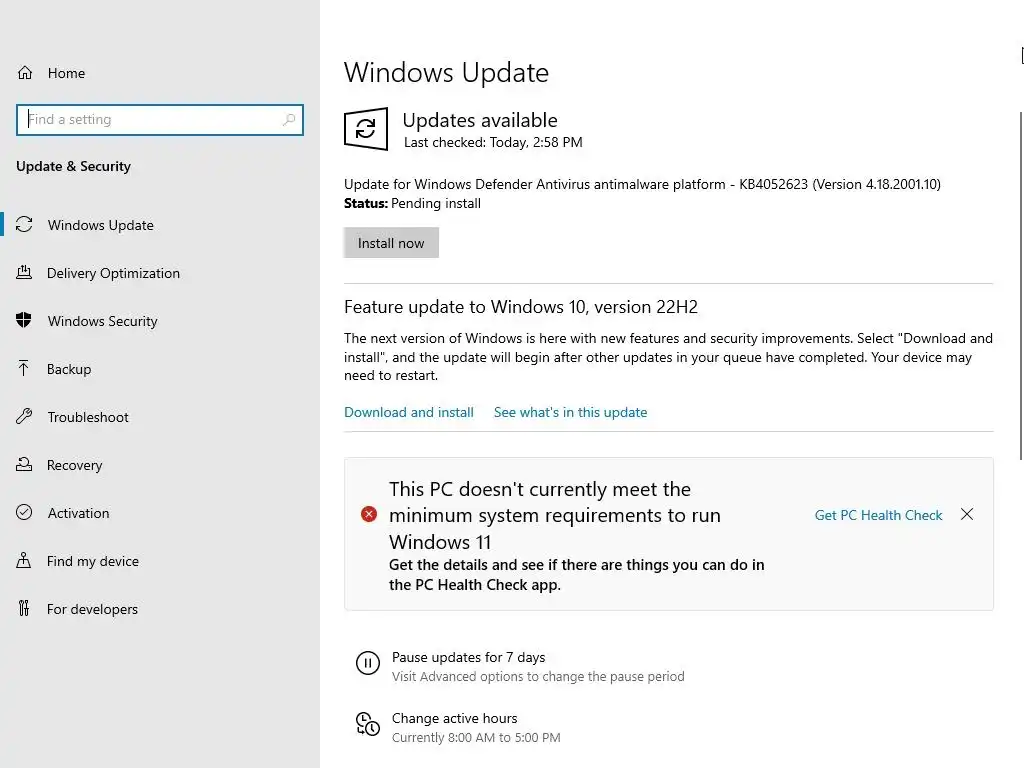
Task: Click the For developers icon
Action: coord(25,609)
